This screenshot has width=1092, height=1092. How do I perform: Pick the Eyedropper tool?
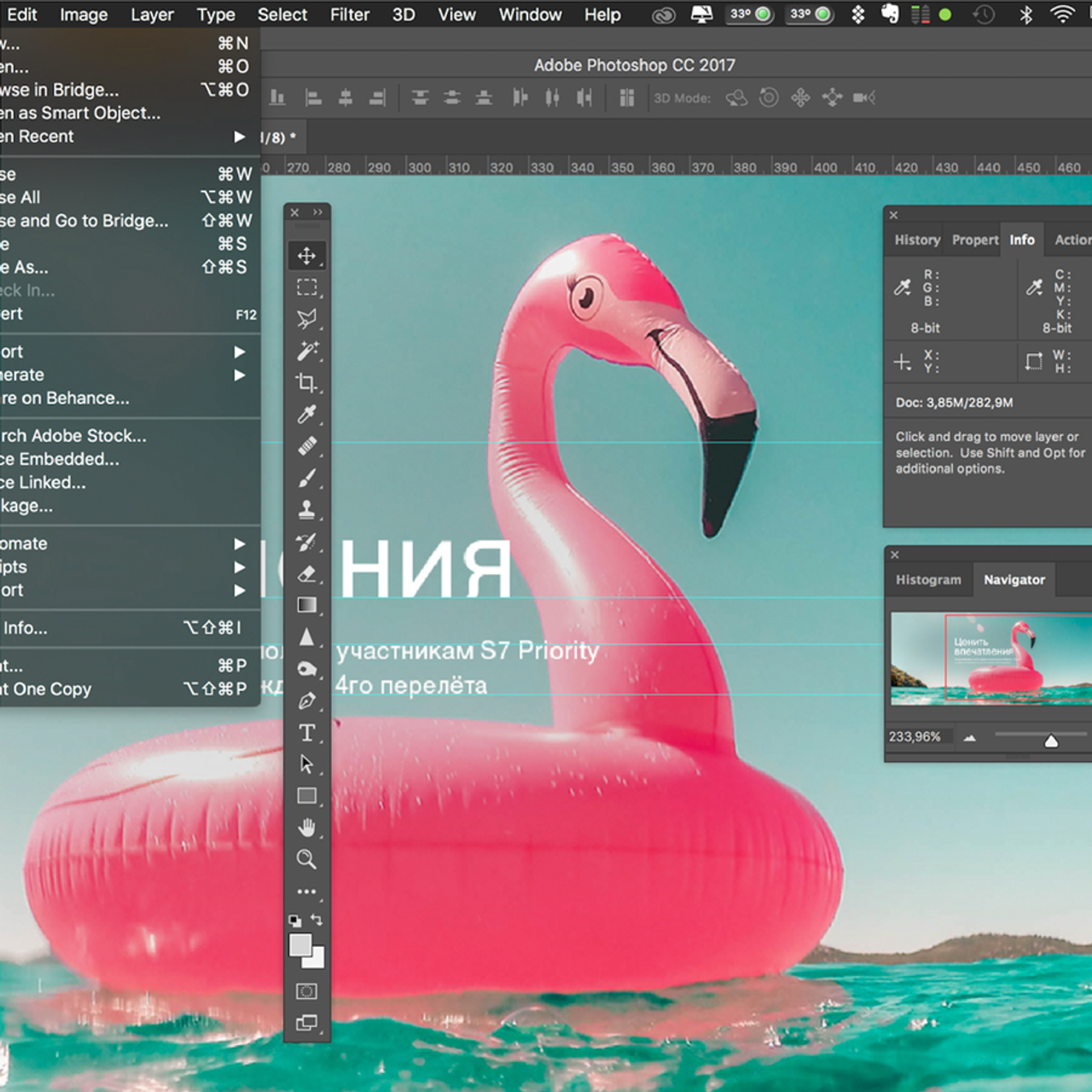pyautogui.click(x=307, y=415)
